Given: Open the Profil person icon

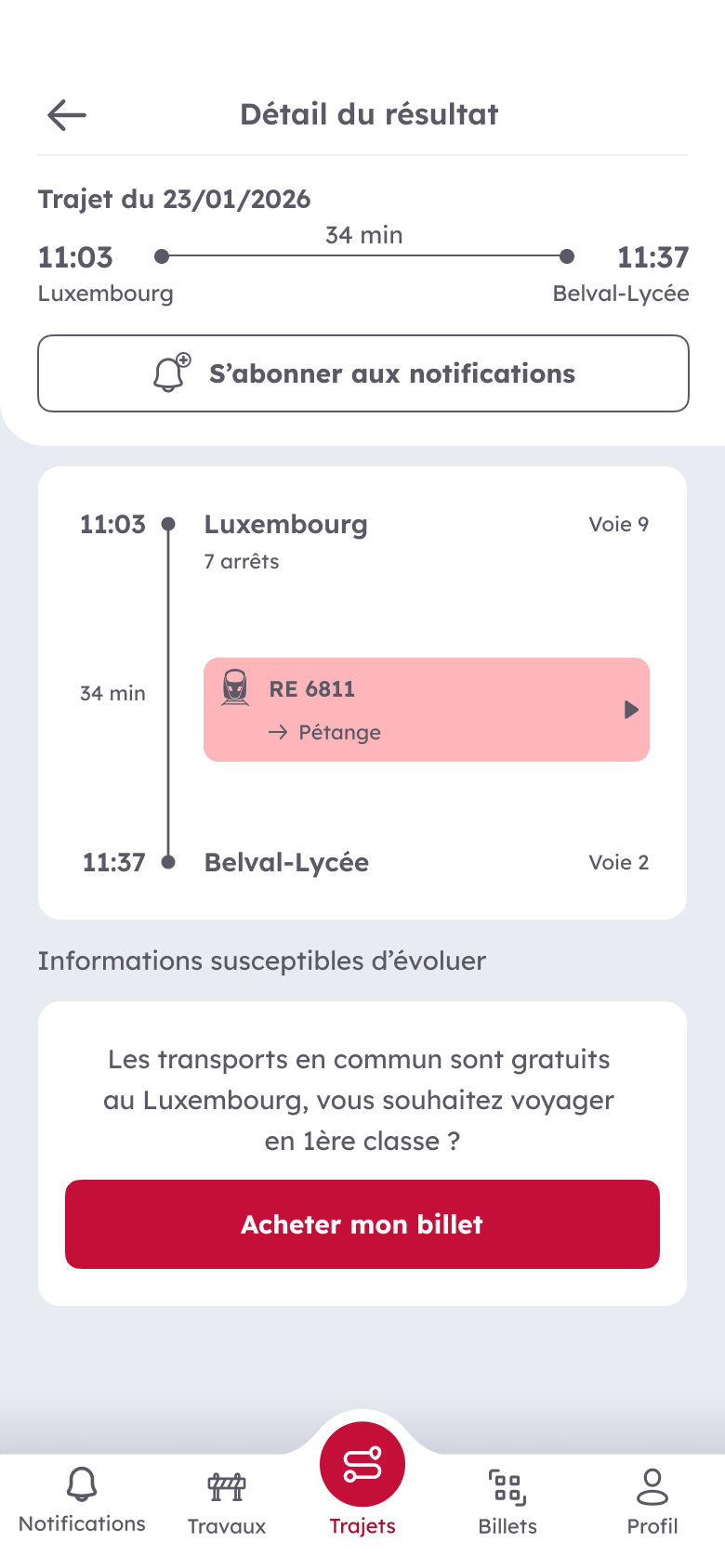Looking at the screenshot, I should click(x=652, y=1486).
